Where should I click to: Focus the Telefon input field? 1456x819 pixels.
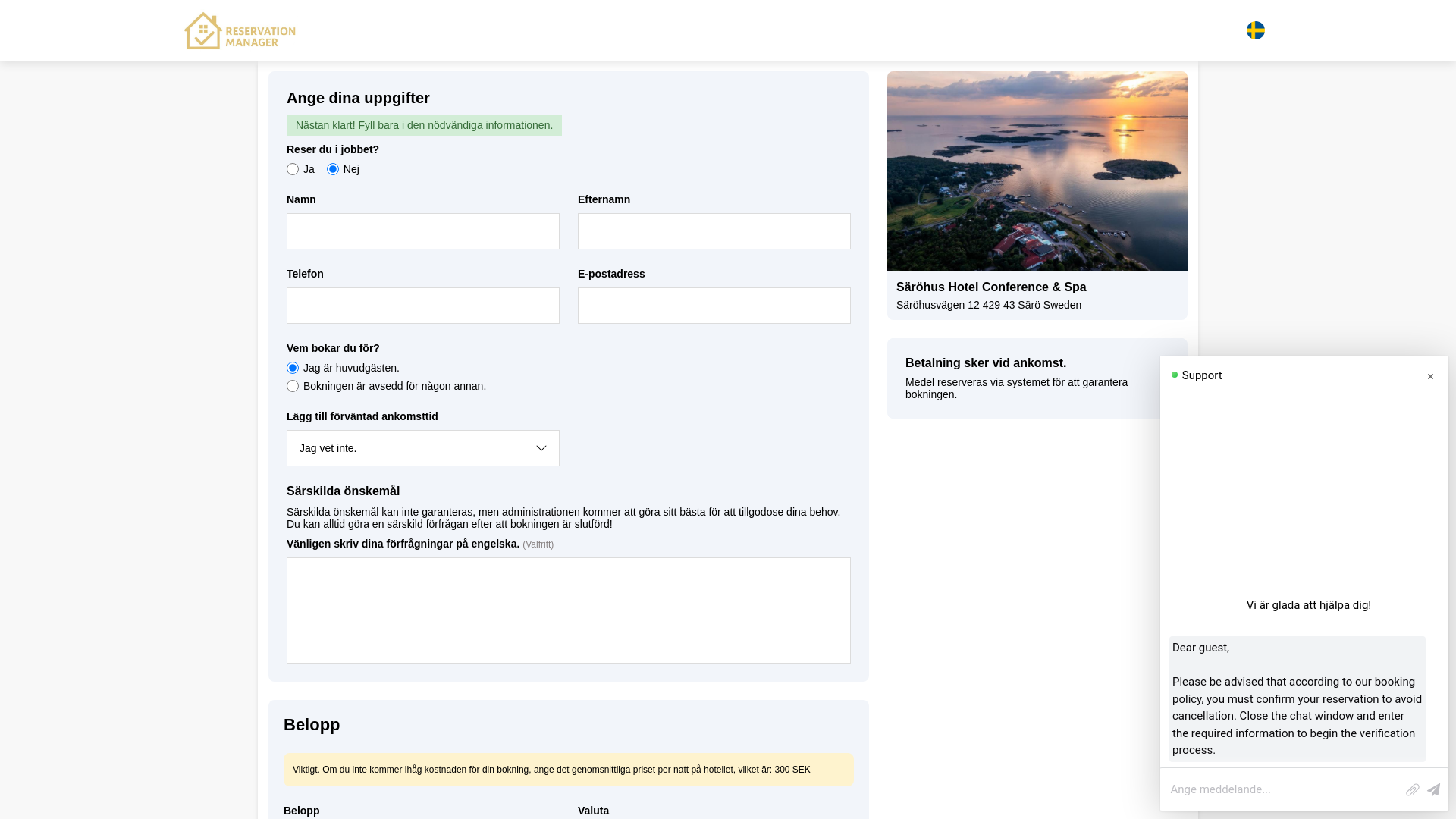423,306
